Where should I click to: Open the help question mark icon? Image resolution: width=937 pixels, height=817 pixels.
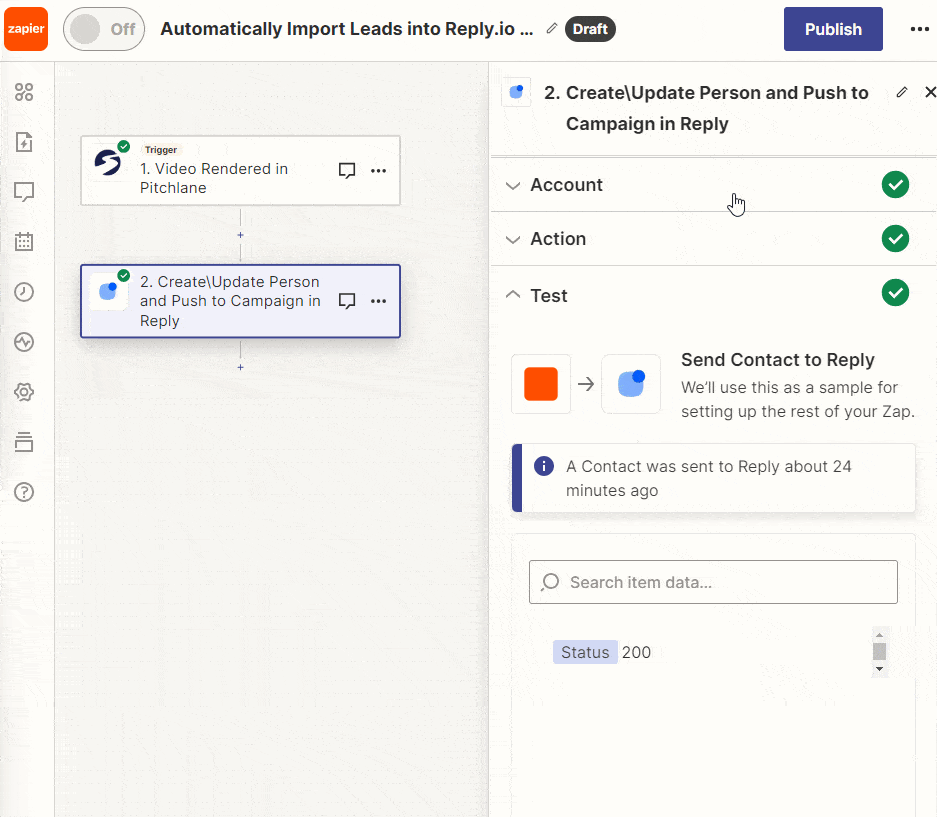tap(24, 492)
